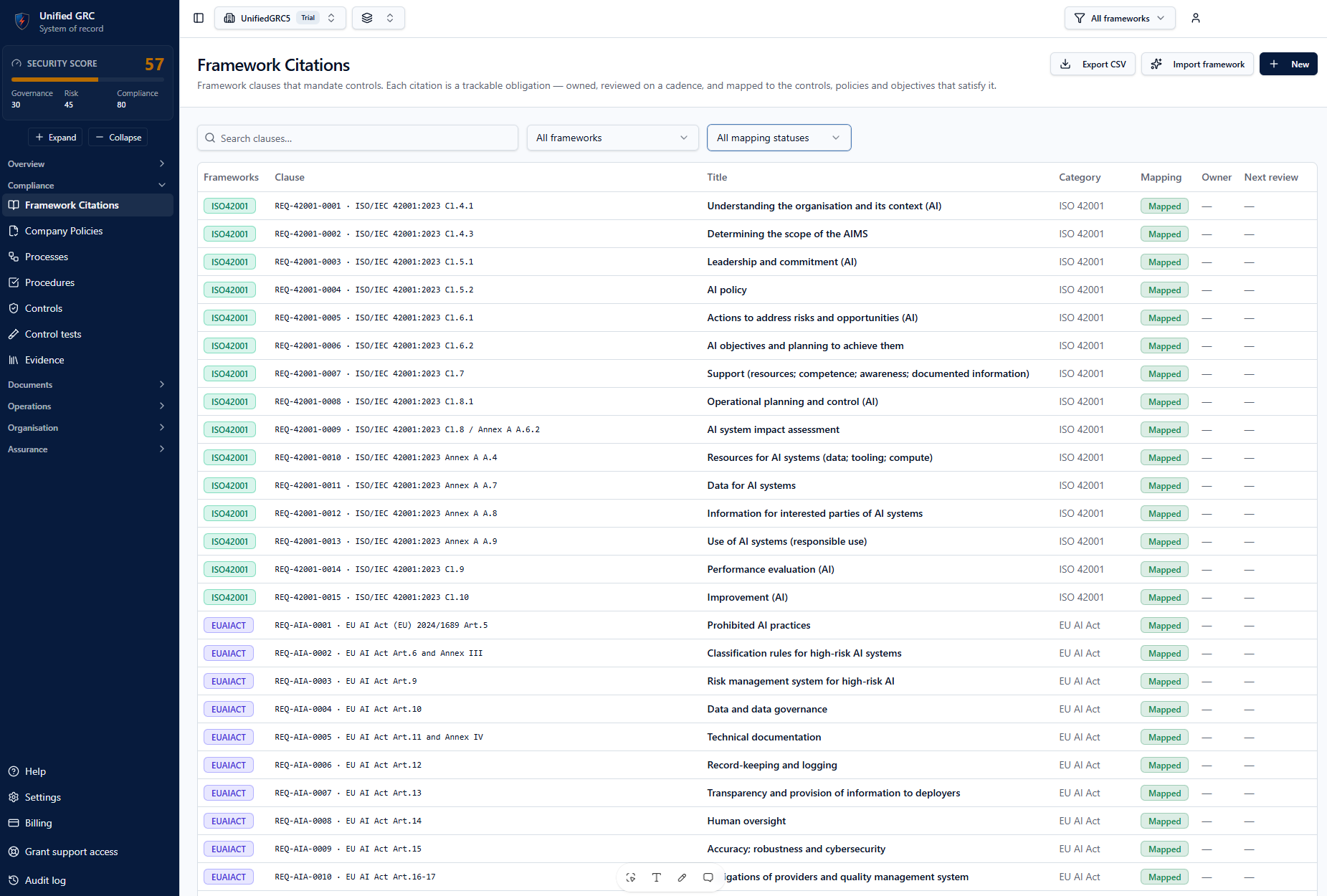Image resolution: width=1327 pixels, height=896 pixels.
Task: Open Framework Citations in sidebar
Action: 87,205
